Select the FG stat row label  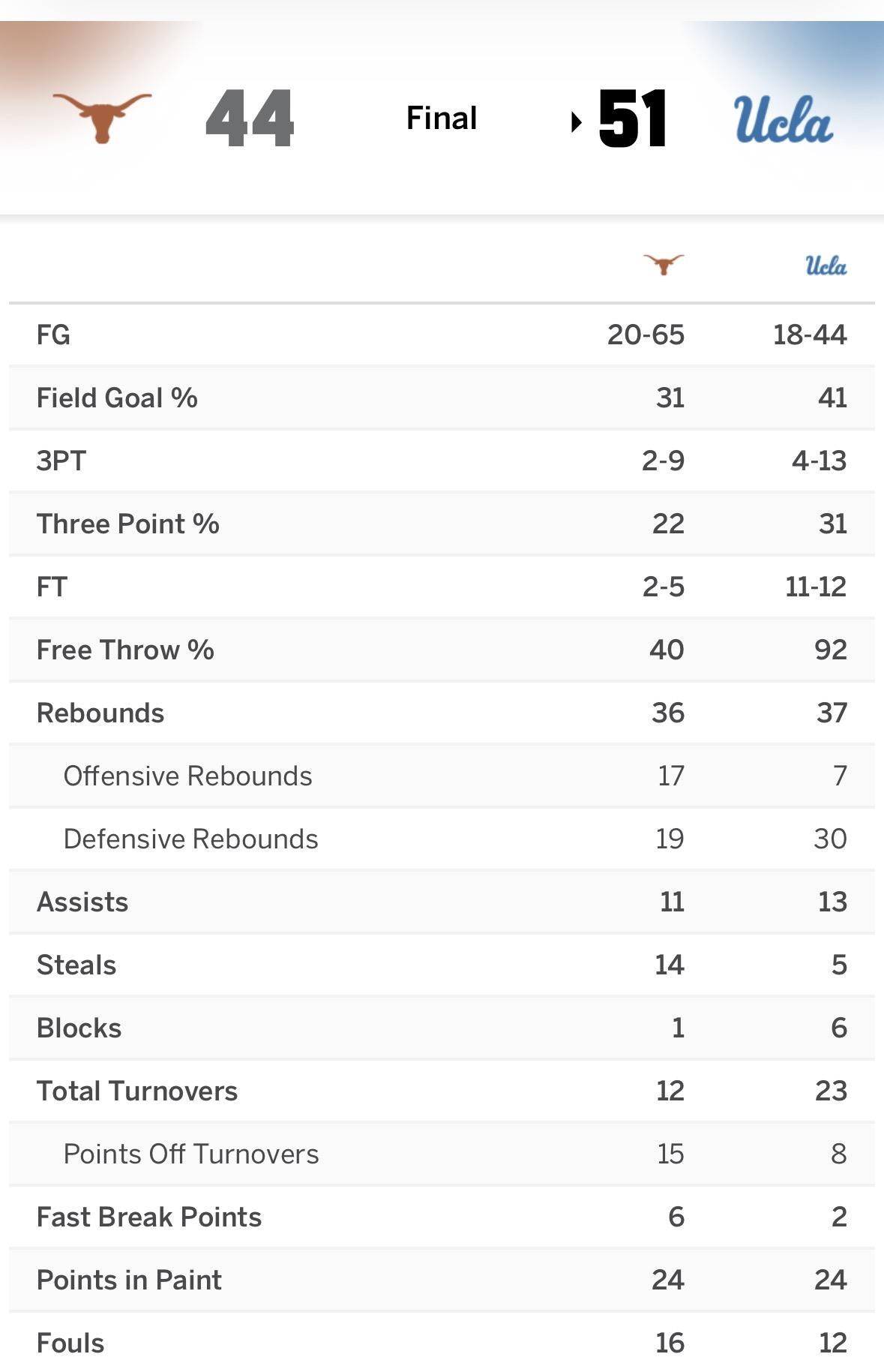pos(53,335)
